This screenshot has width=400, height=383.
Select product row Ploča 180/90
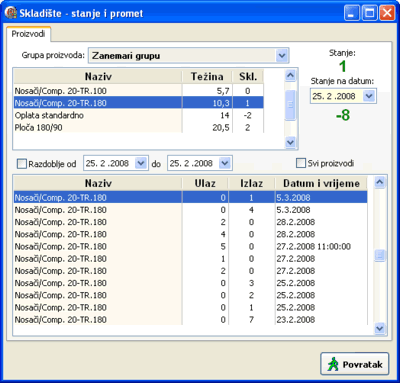coord(139,127)
